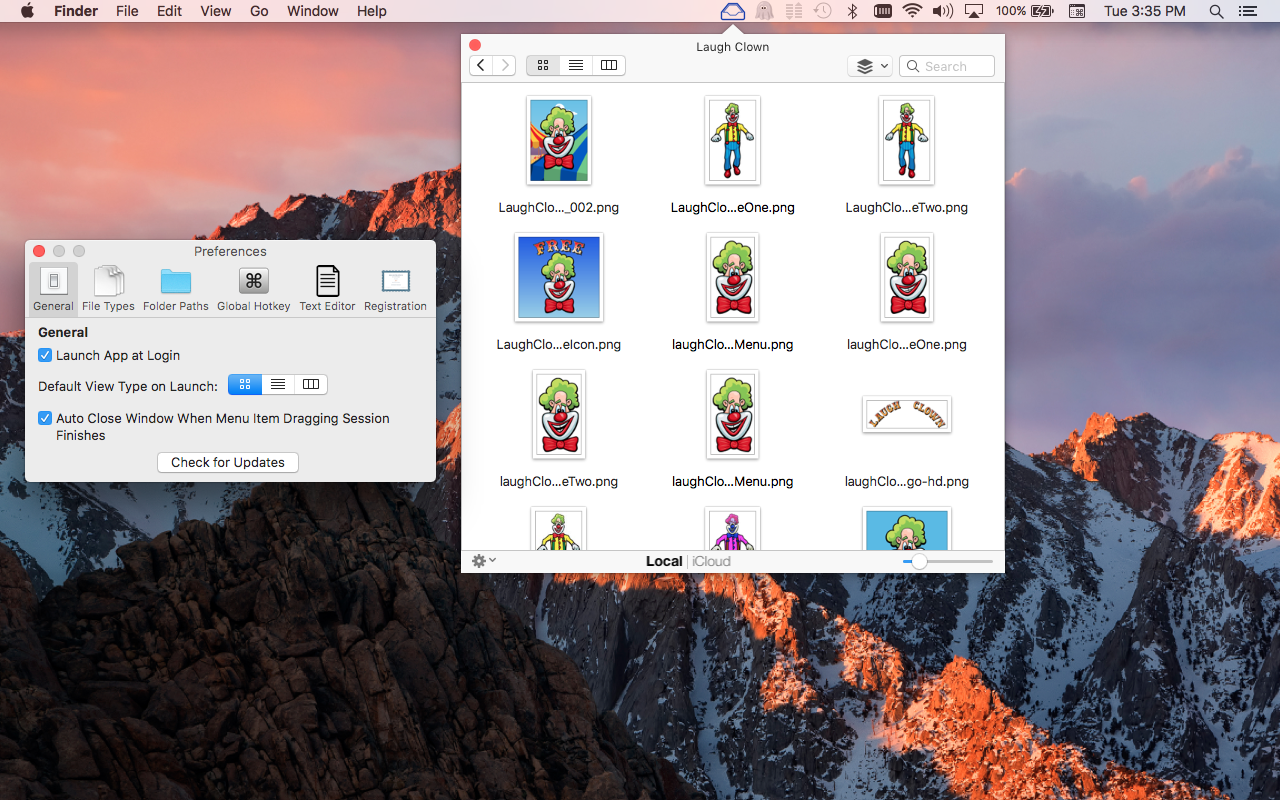This screenshot has width=1280, height=800.
Task: Select the laughClo...go-hd.png thumbnail
Action: (906, 415)
